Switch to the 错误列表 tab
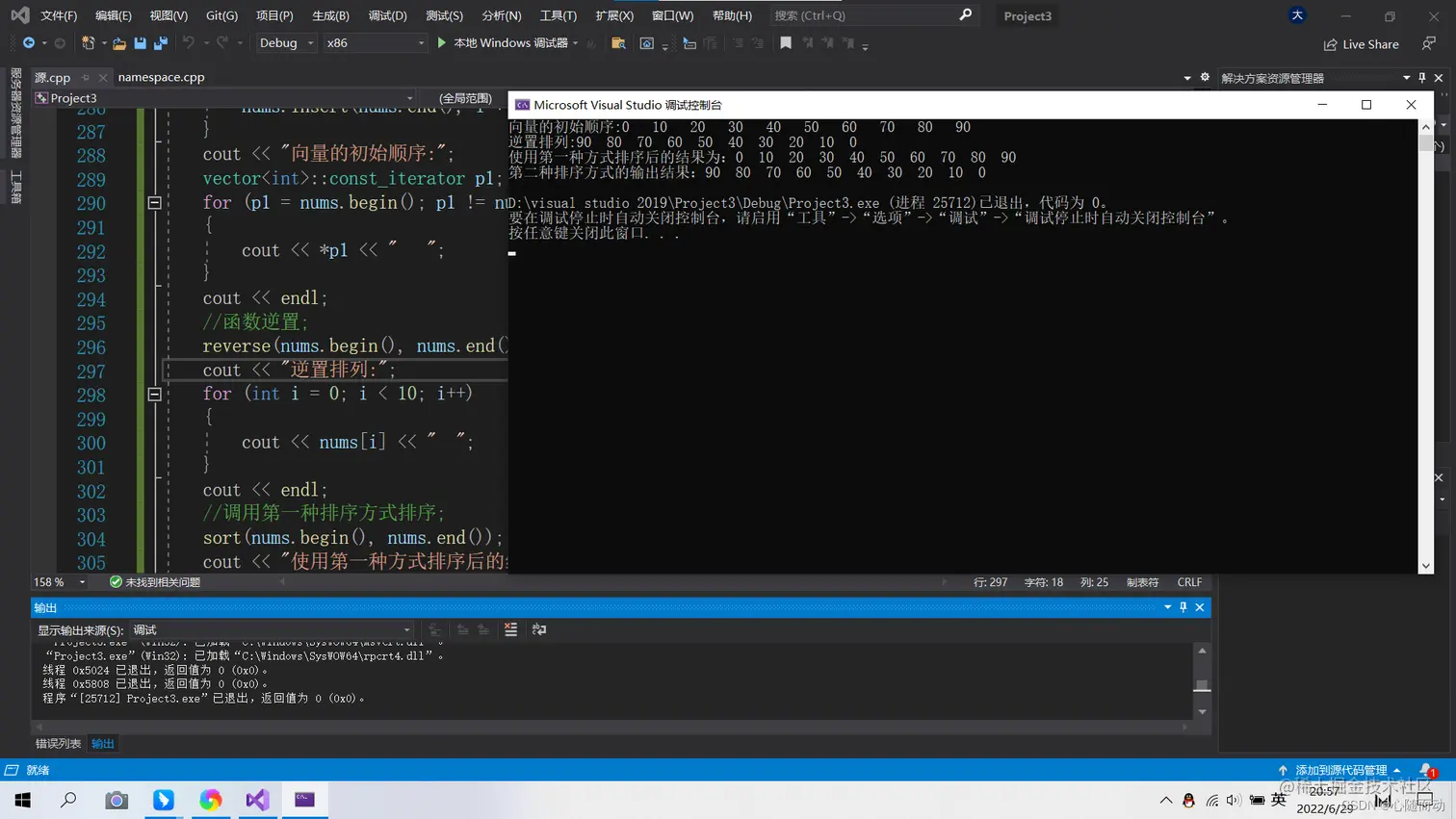1456x819 pixels. click(x=58, y=744)
